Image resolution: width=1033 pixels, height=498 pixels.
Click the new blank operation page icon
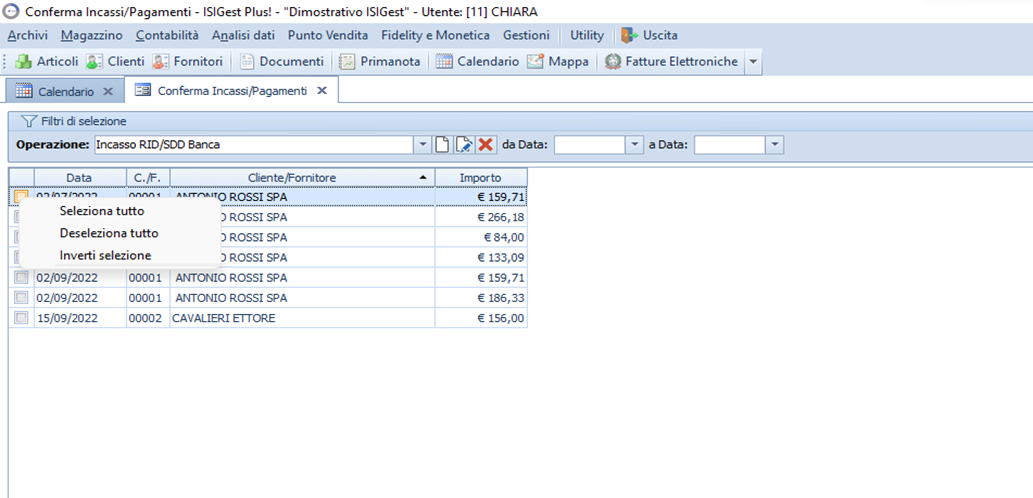point(442,145)
